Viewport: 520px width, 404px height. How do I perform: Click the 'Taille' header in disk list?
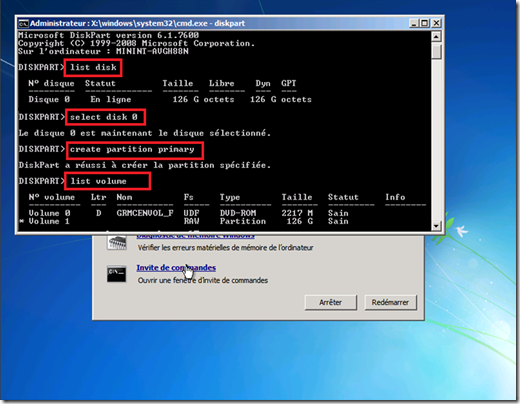tap(178, 83)
